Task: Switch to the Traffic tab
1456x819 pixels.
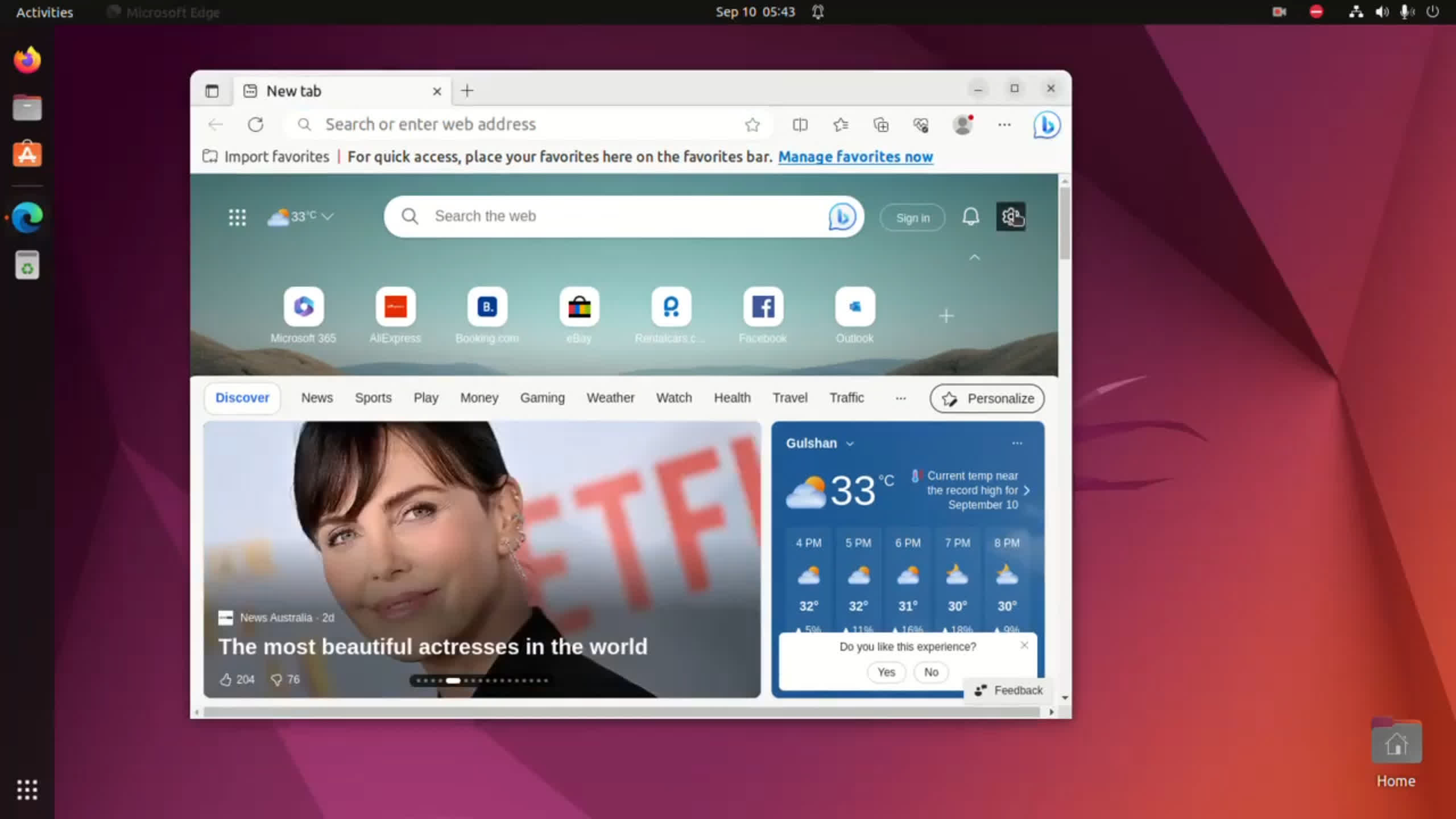Action: point(846,398)
